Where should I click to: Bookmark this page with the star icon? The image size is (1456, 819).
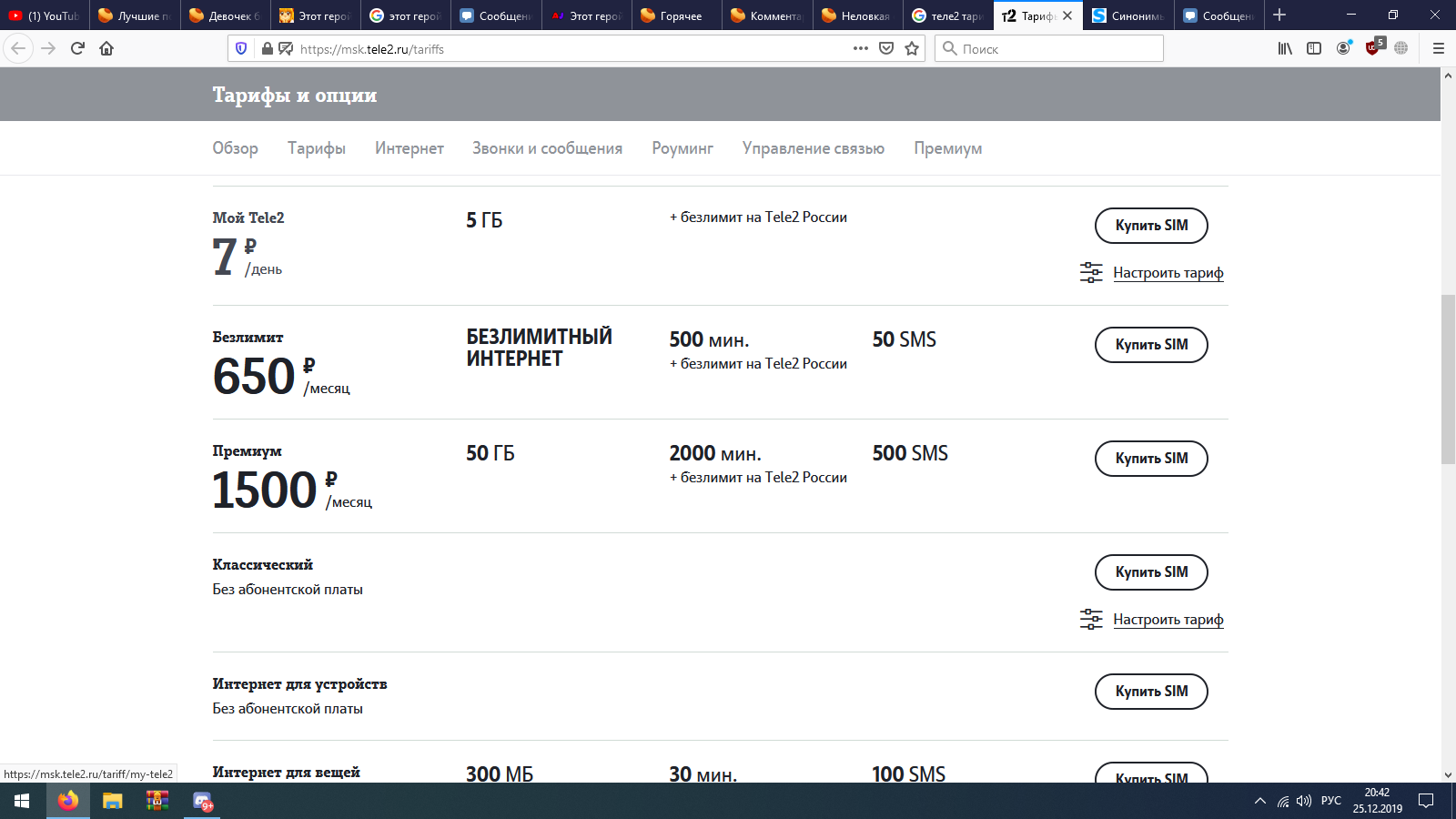[x=912, y=48]
